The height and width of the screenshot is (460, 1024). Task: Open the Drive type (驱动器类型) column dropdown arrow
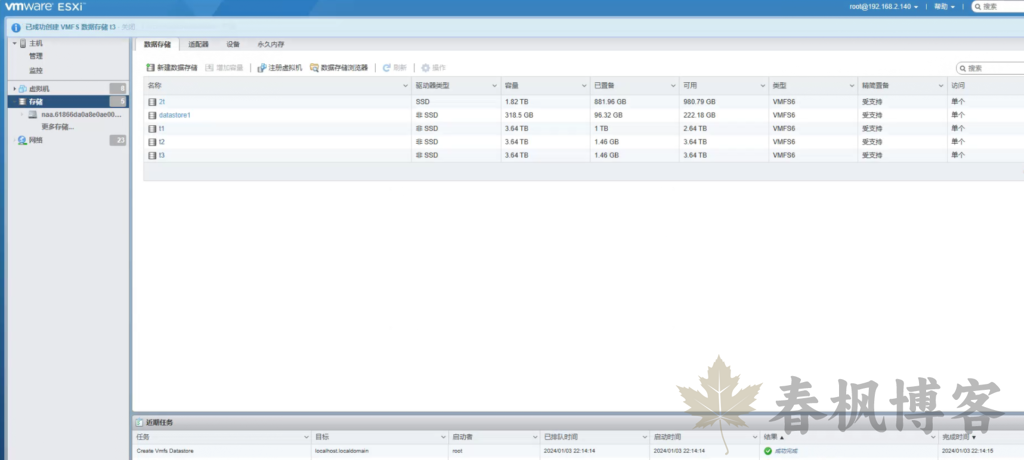(494, 86)
